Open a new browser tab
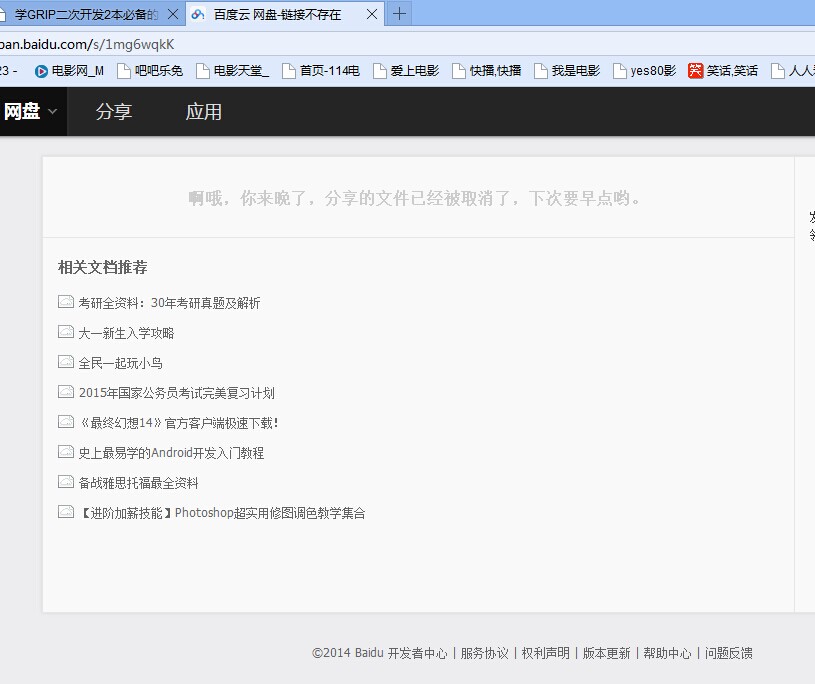Viewport: 815px width, 684px height. (399, 14)
